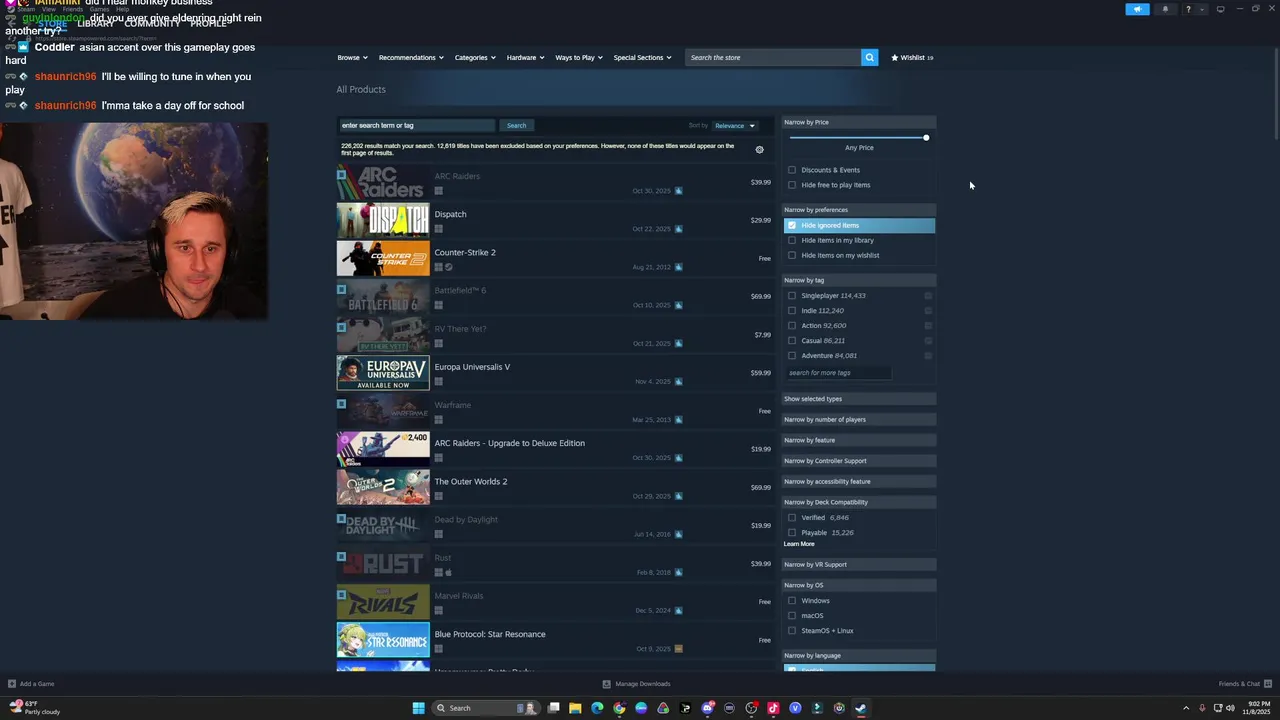Click the blue store search magnifier button
Viewport: 1280px width, 720px height.
[869, 57]
